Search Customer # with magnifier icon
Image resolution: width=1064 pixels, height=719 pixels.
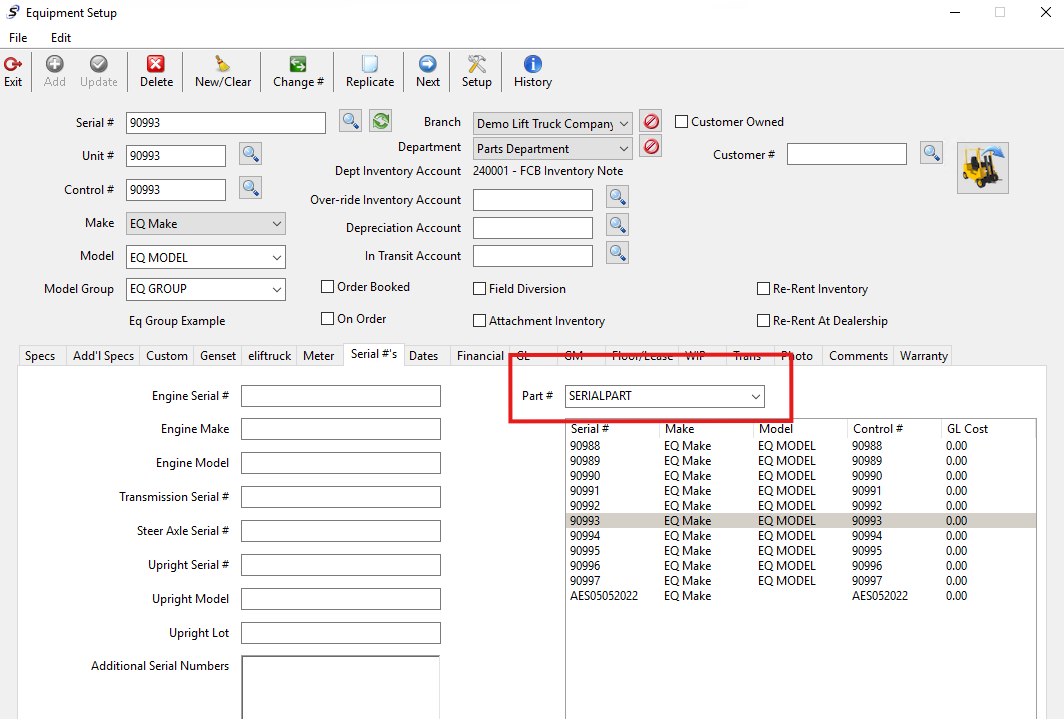932,153
